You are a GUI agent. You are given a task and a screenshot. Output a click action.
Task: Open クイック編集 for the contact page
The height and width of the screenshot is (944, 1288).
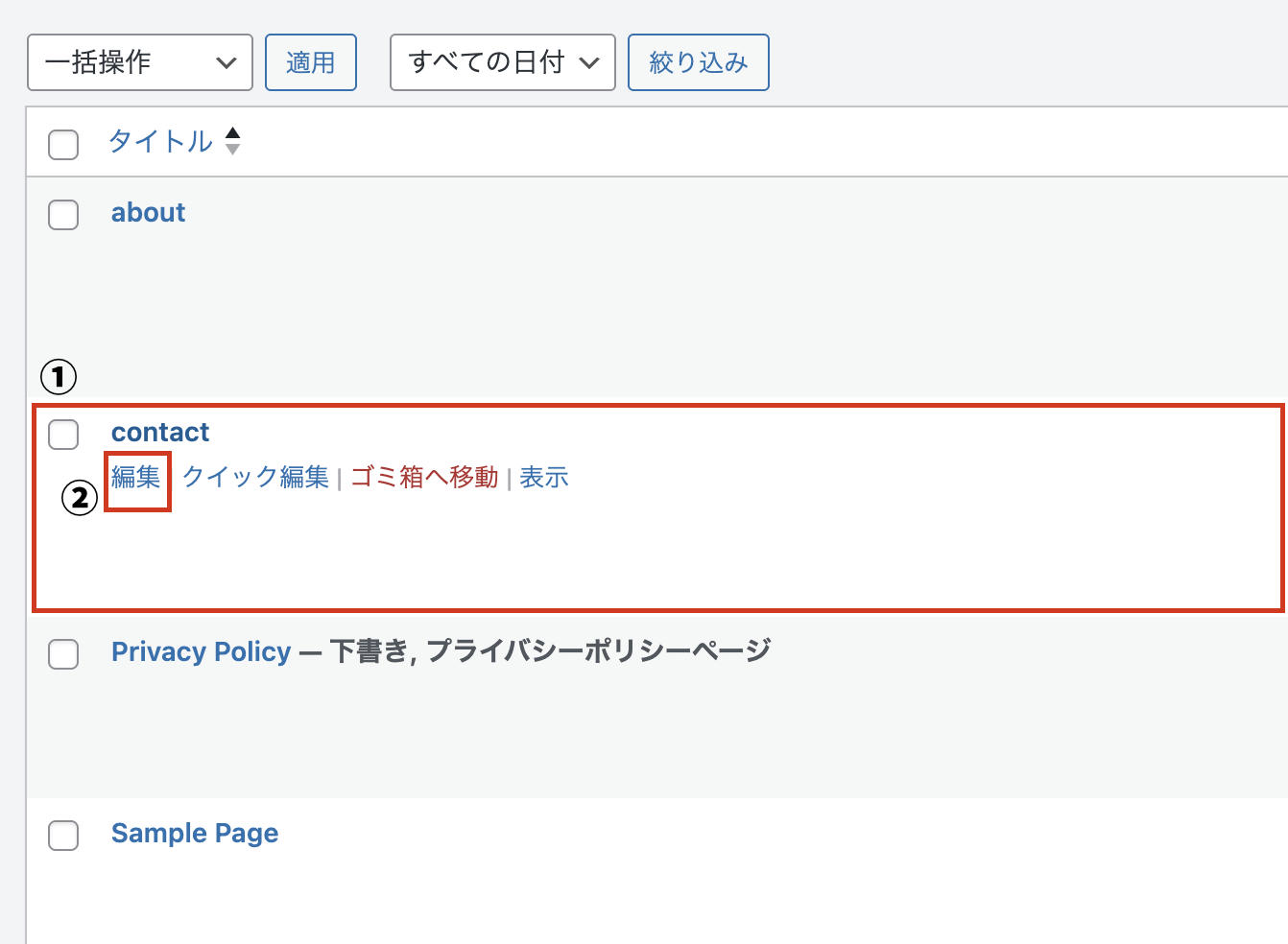point(255,477)
